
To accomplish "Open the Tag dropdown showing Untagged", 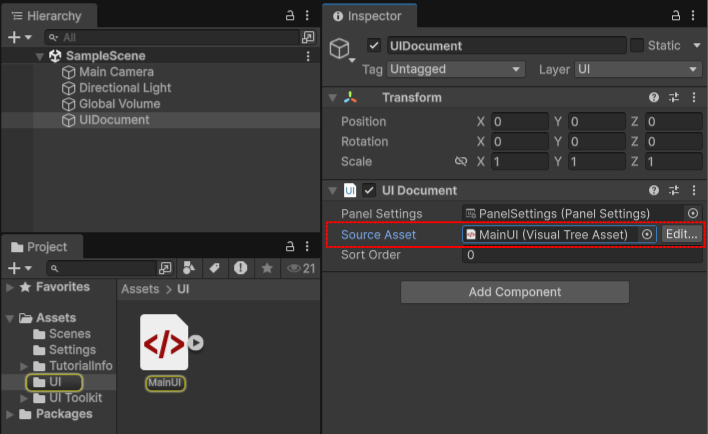I will pos(456,70).
